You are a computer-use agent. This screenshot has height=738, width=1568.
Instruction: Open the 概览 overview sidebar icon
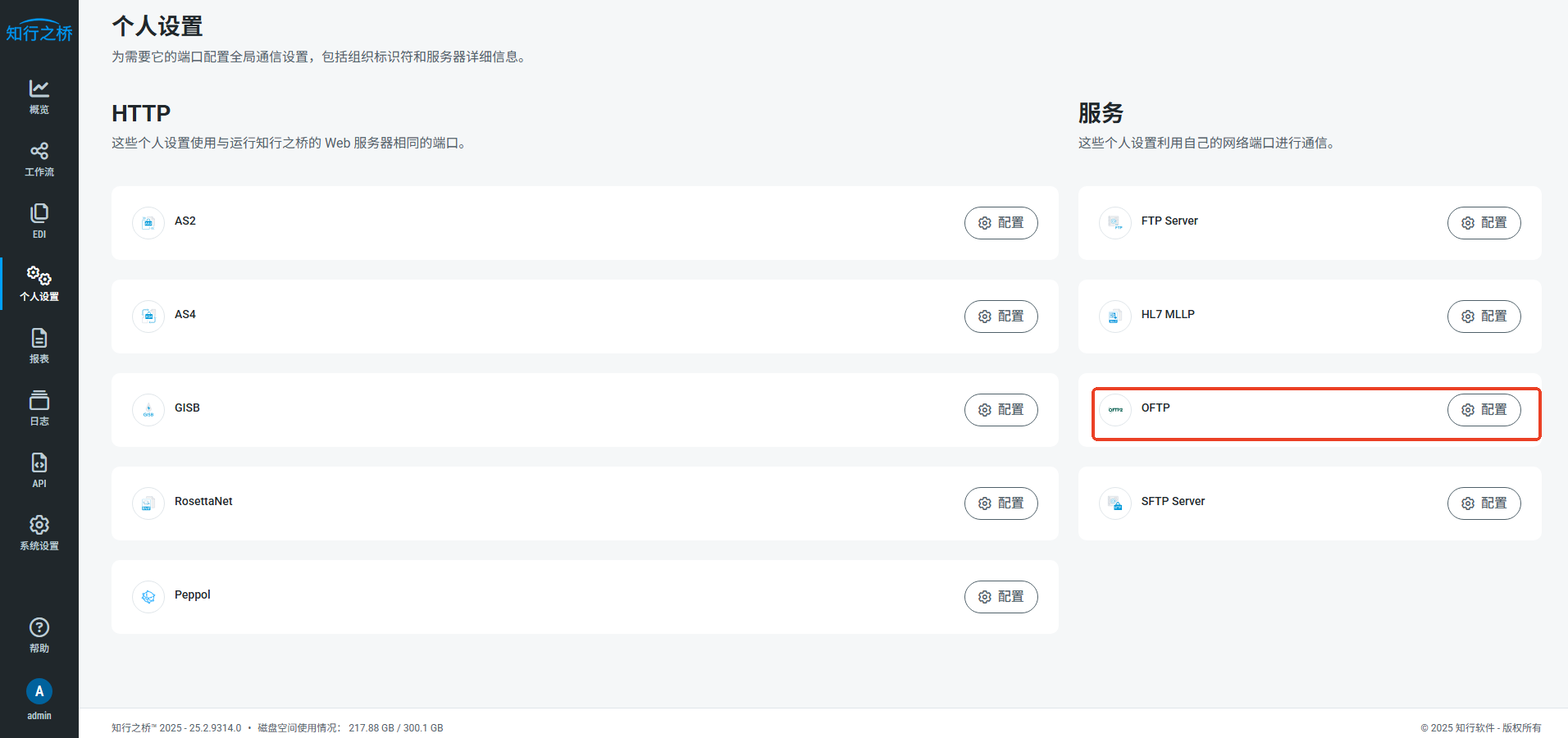[39, 96]
